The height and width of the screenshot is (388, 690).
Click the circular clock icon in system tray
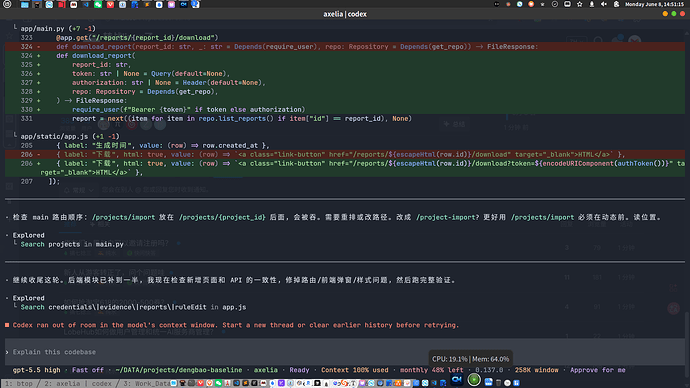[x=555, y=4]
